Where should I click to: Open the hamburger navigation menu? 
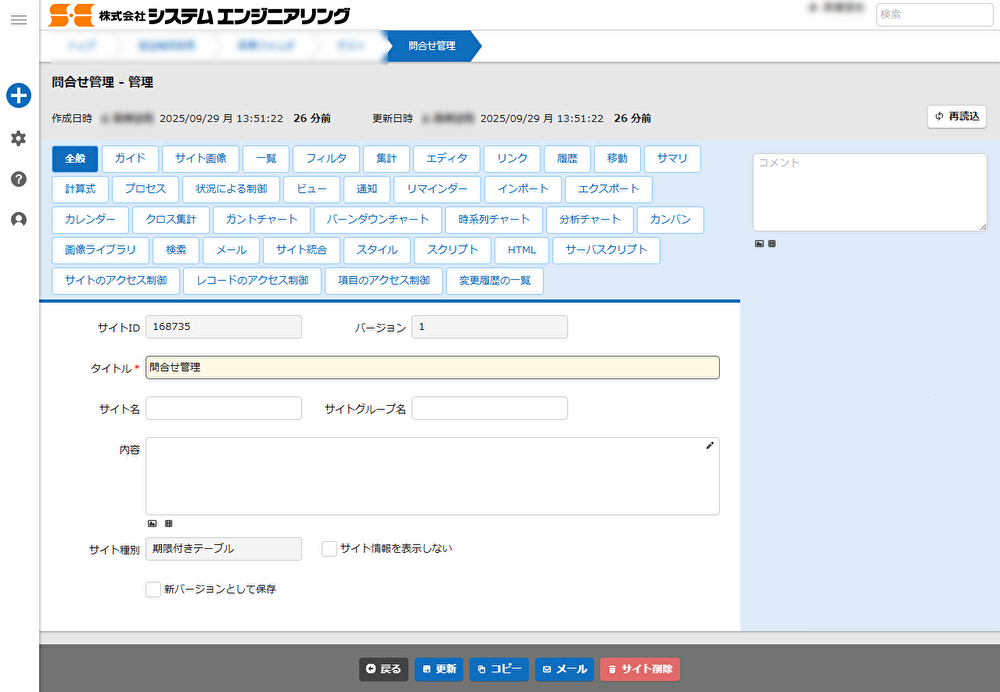click(x=18, y=20)
